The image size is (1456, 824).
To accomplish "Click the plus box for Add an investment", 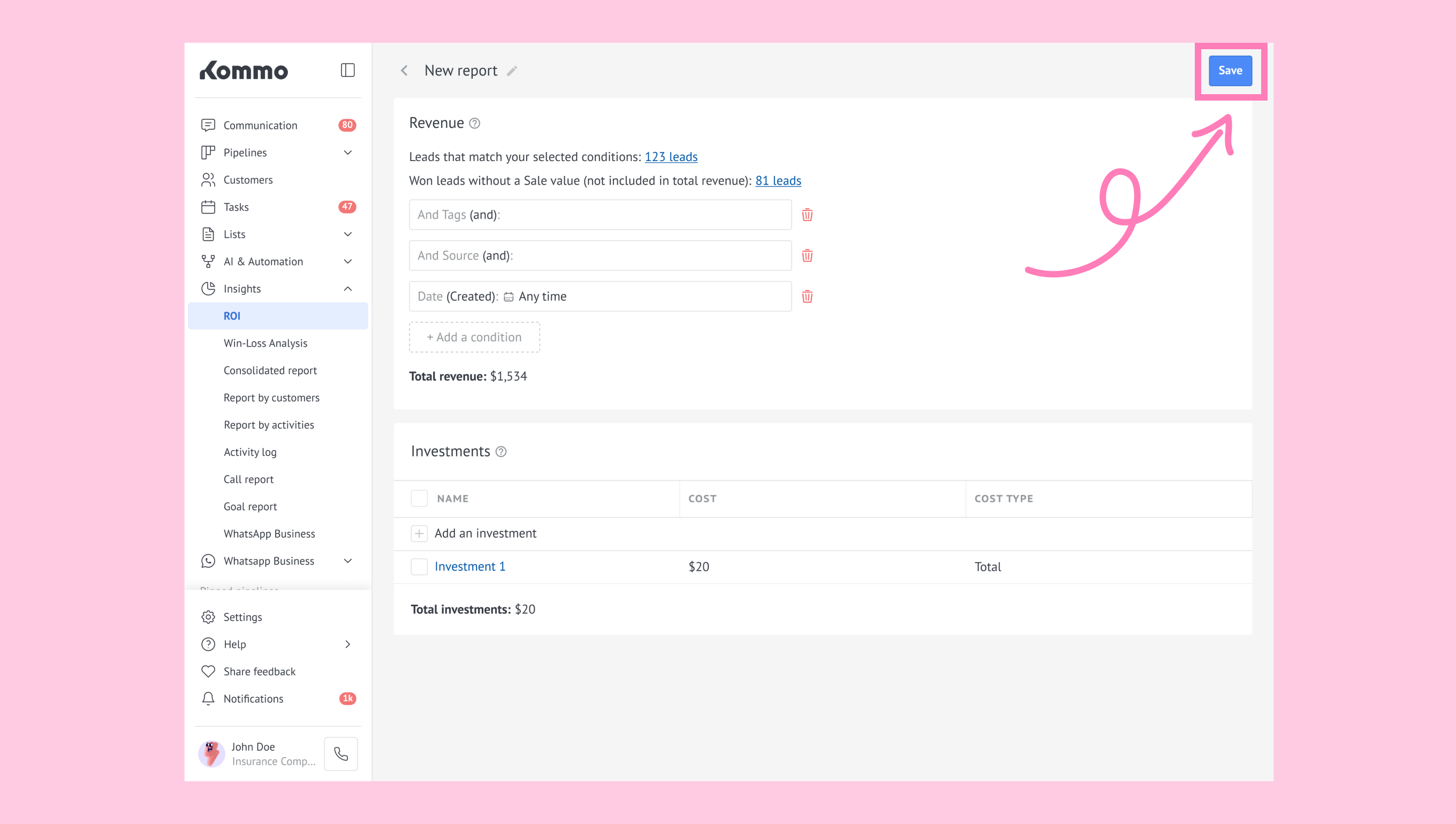I will pyautogui.click(x=419, y=533).
